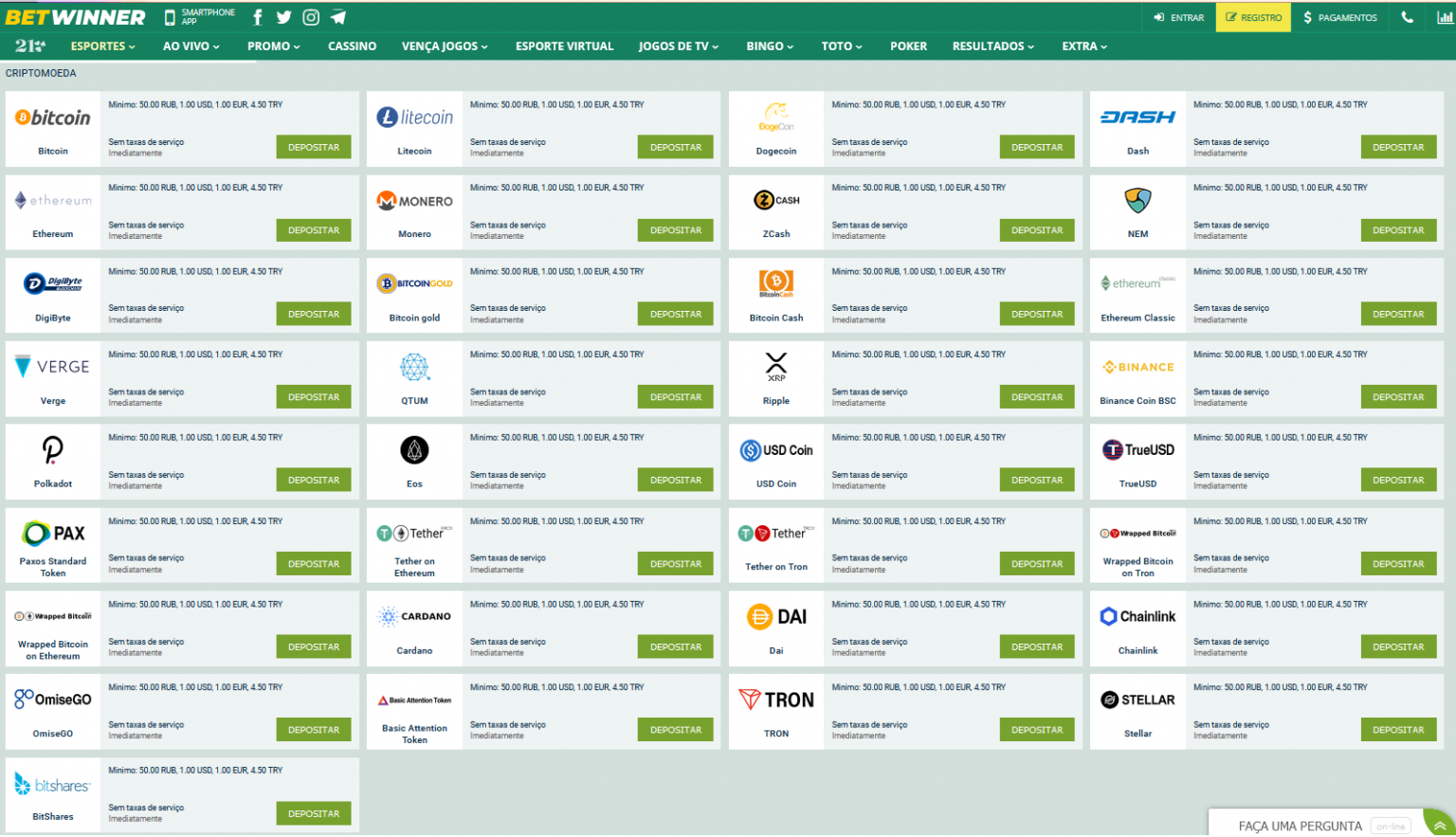Click the phone call icon in header

(x=1407, y=17)
